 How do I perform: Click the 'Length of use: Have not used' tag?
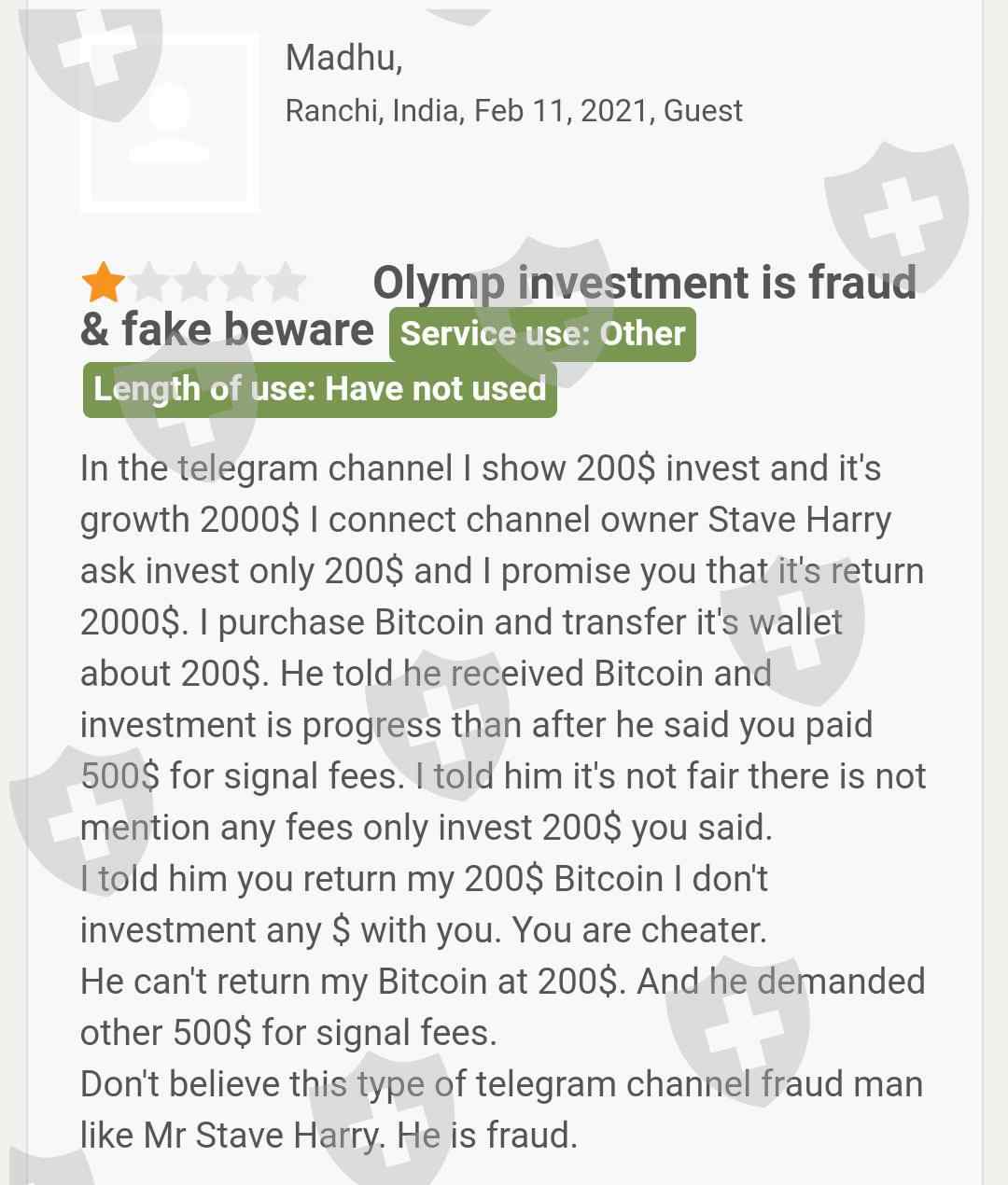tap(319, 388)
